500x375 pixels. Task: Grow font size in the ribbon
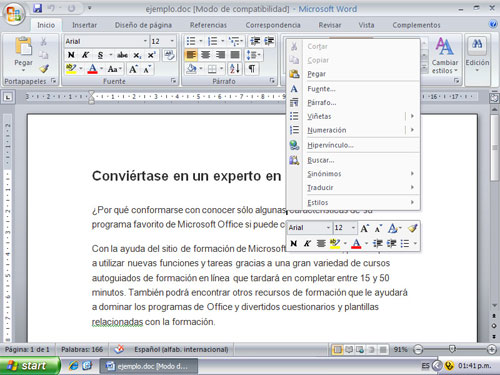[x=133, y=69]
